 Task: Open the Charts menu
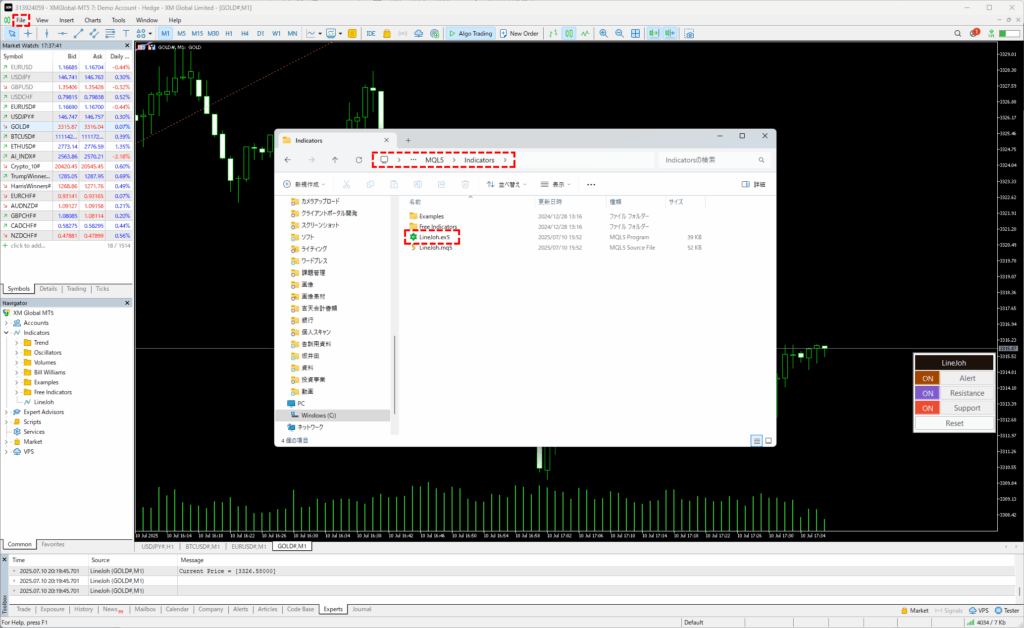pyautogui.click(x=92, y=20)
